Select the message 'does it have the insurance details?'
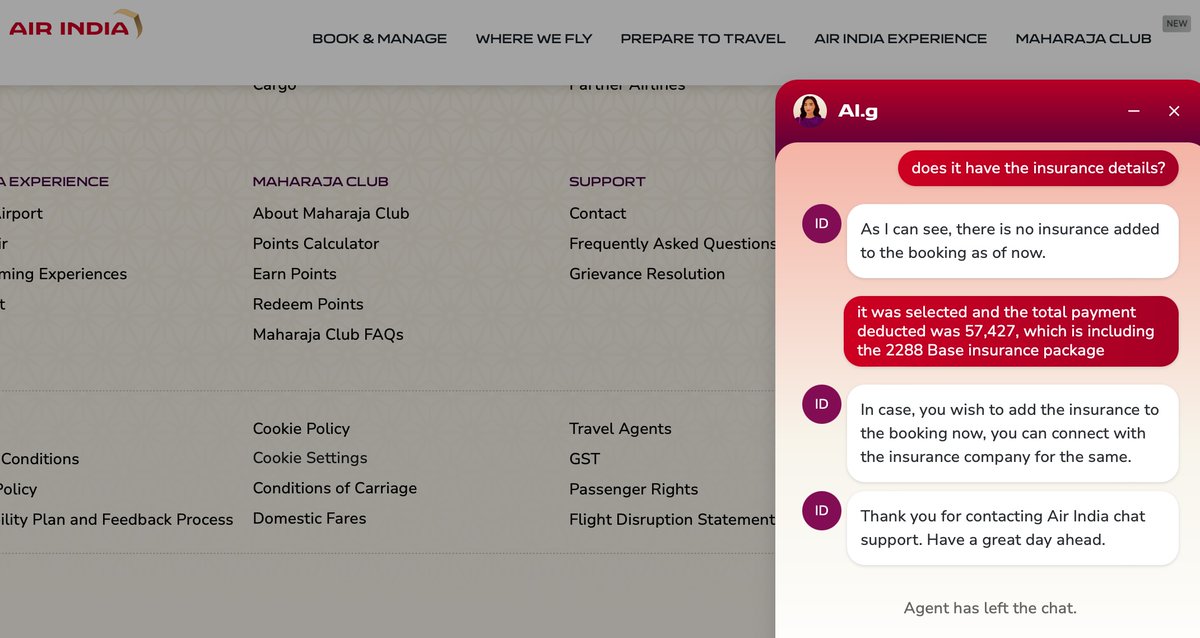 (x=1038, y=168)
